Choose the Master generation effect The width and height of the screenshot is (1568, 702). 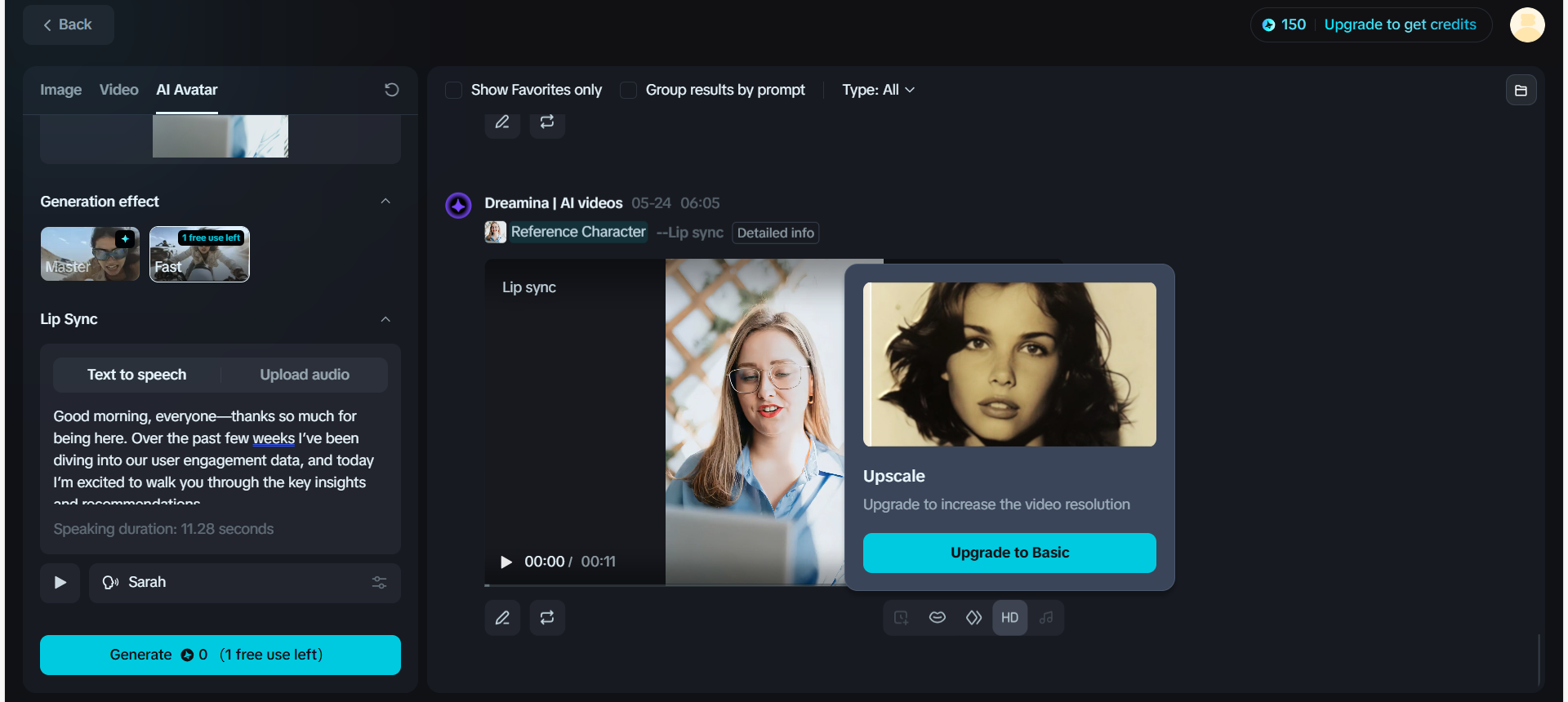tap(90, 254)
